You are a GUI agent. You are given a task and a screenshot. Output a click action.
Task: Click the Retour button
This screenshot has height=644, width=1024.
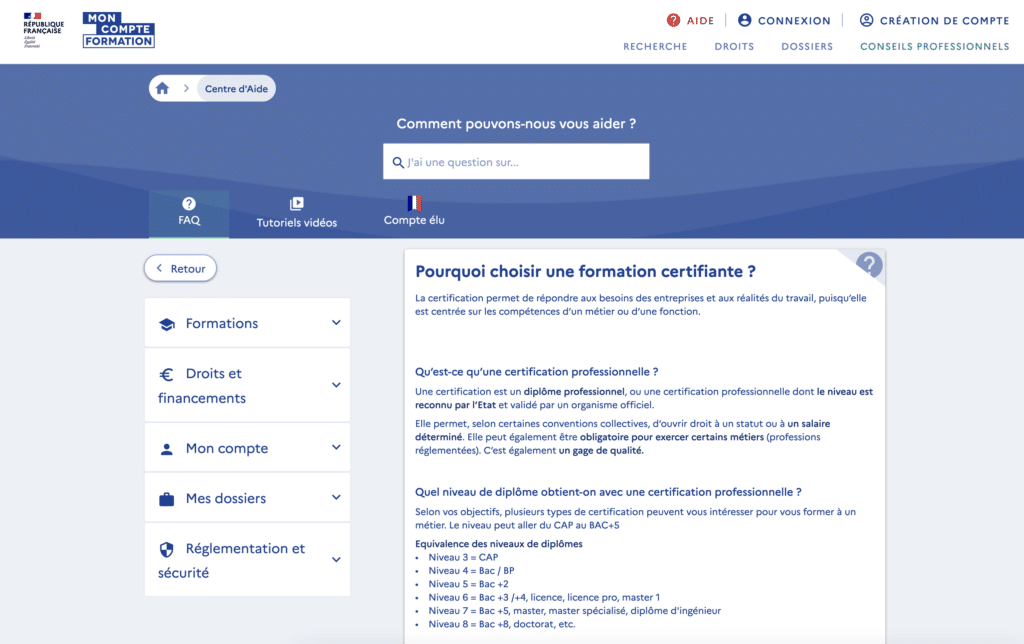pyautogui.click(x=180, y=268)
